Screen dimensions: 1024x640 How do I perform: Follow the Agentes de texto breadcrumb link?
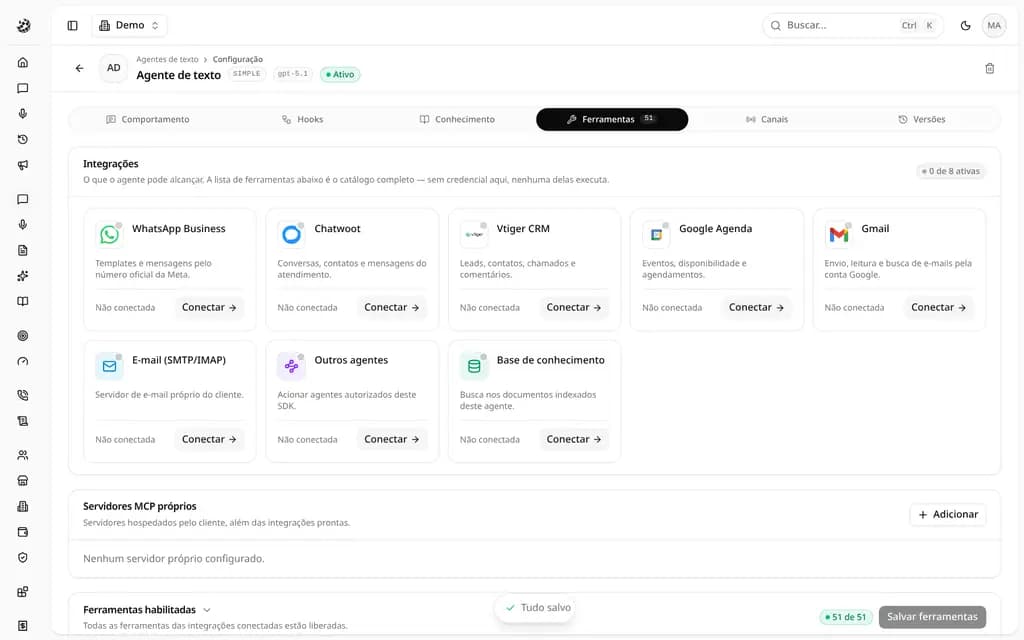coord(167,59)
